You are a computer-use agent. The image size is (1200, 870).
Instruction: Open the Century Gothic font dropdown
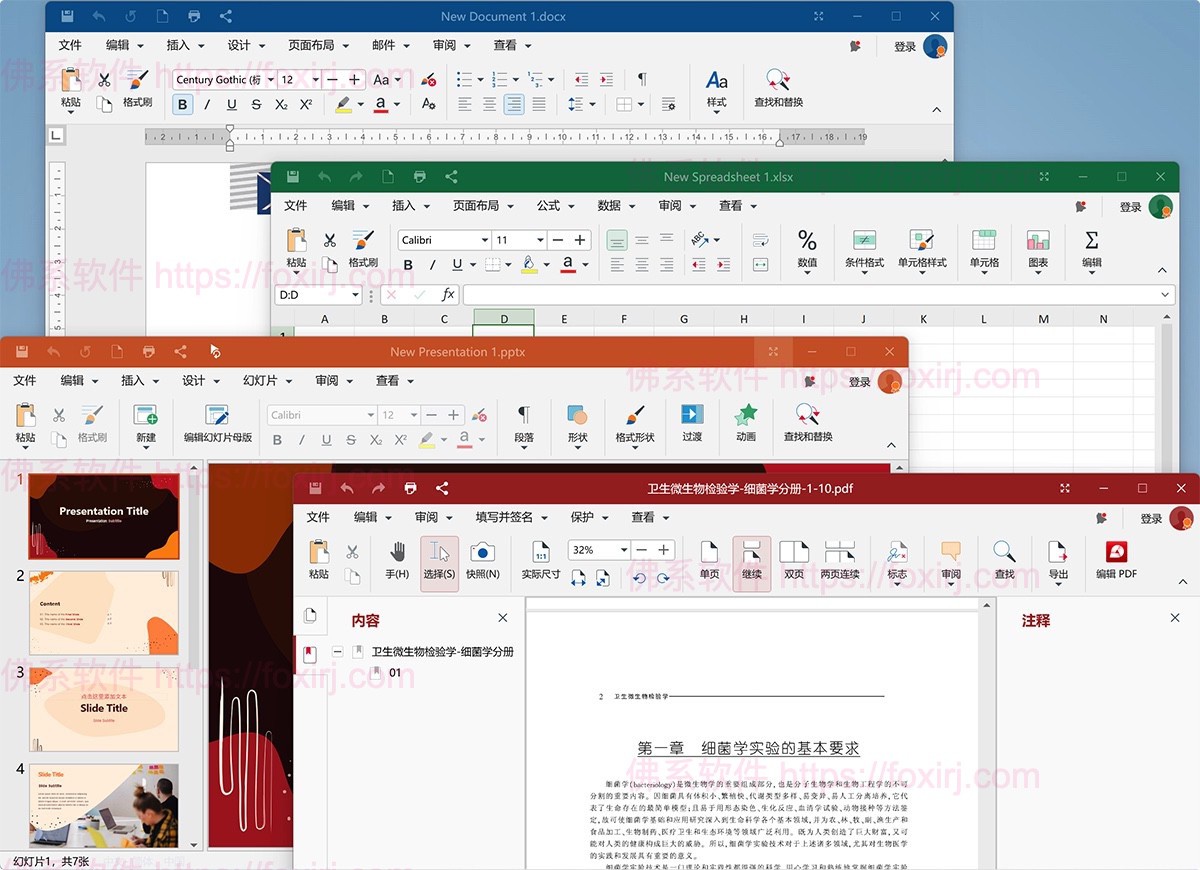tap(272, 79)
